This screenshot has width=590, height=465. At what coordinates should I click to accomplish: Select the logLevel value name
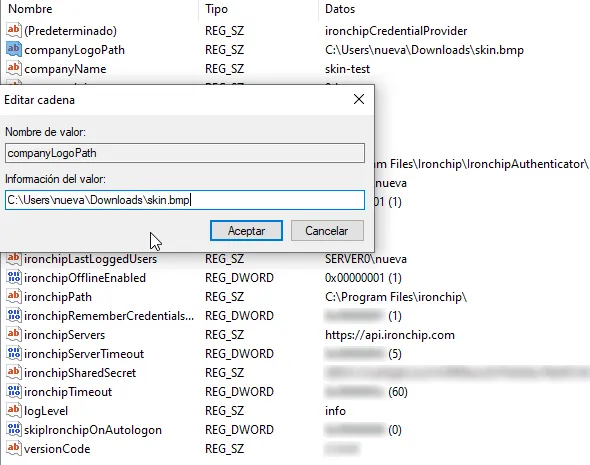[x=46, y=411]
